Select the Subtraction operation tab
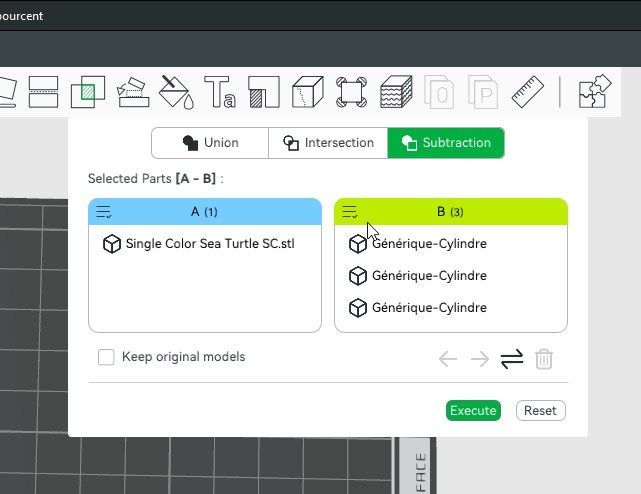The image size is (641, 494). click(x=446, y=143)
